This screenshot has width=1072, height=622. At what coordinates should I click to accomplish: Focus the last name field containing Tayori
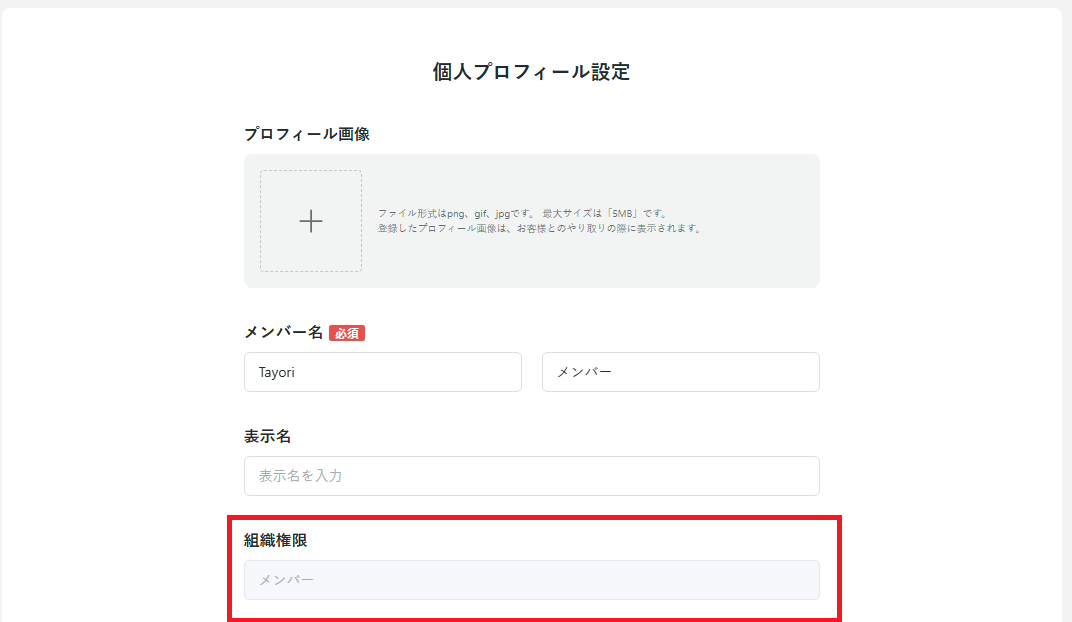pos(382,371)
